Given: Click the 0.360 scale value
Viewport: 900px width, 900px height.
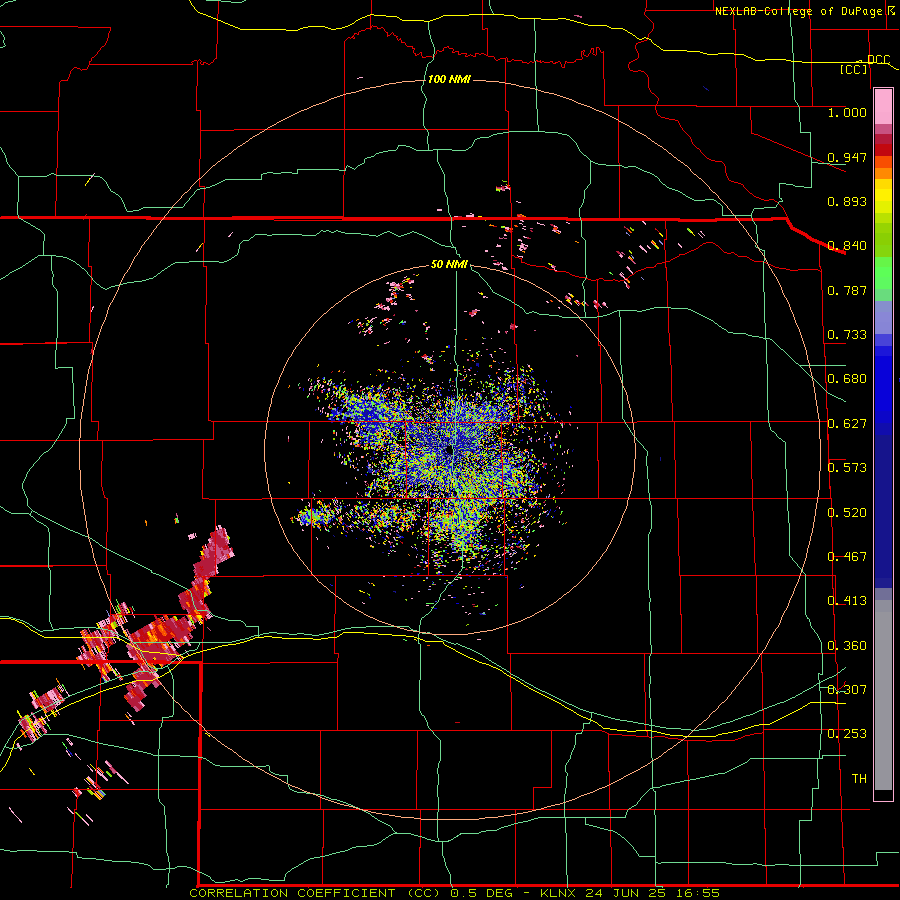Looking at the screenshot, I should (847, 646).
